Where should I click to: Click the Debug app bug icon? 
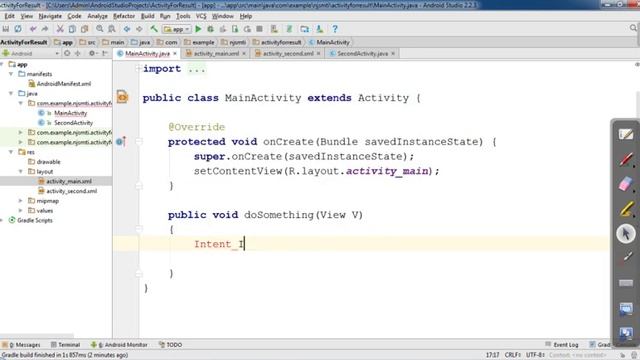coord(211,29)
